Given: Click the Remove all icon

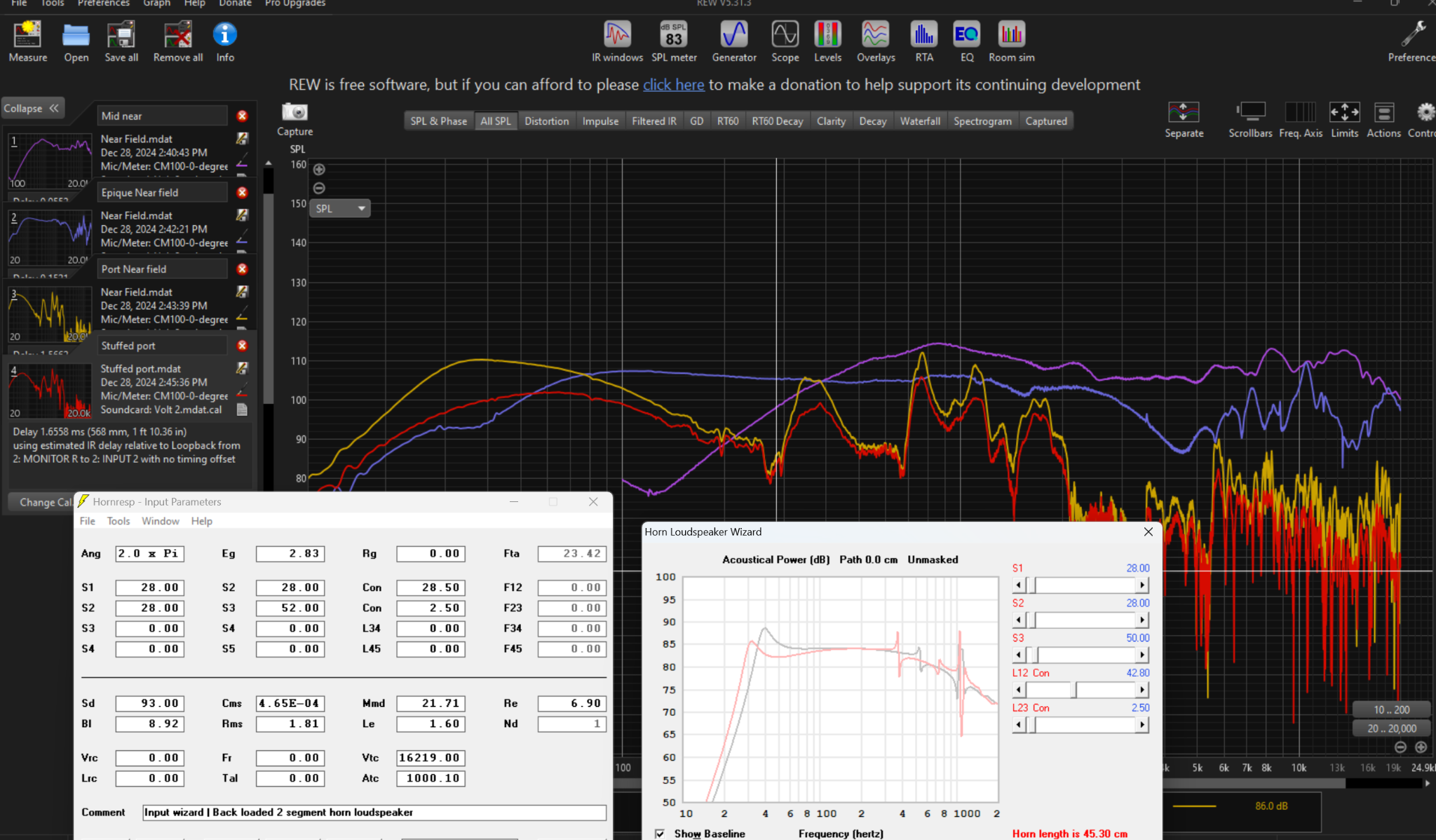Looking at the screenshot, I should coord(178,34).
